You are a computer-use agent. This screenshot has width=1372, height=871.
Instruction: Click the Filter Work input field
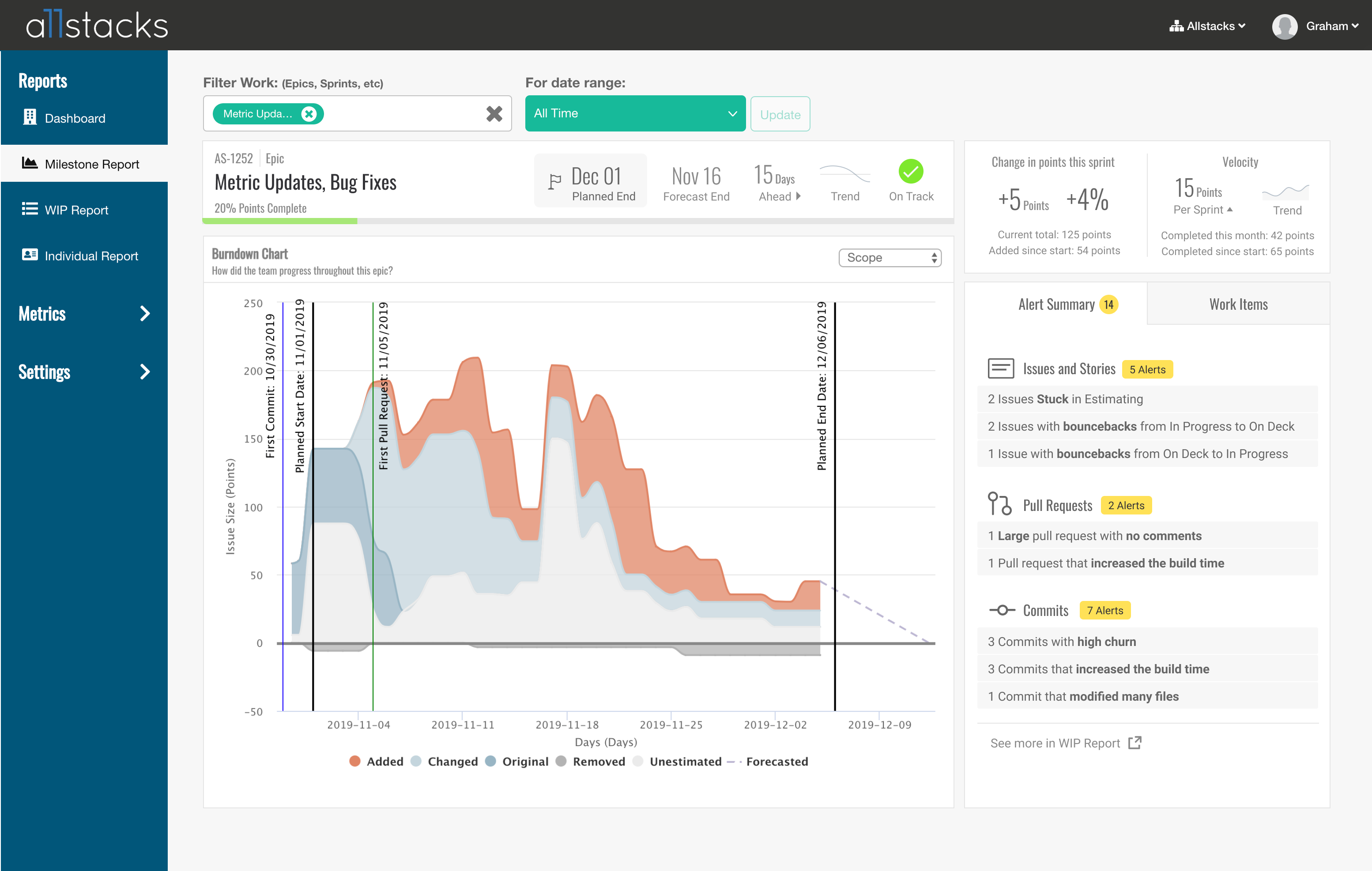399,114
